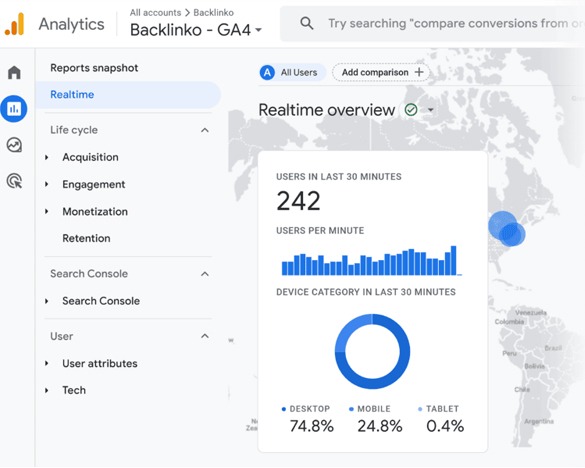Open the Tech reports
This screenshot has height=468, width=585.
pyautogui.click(x=74, y=390)
